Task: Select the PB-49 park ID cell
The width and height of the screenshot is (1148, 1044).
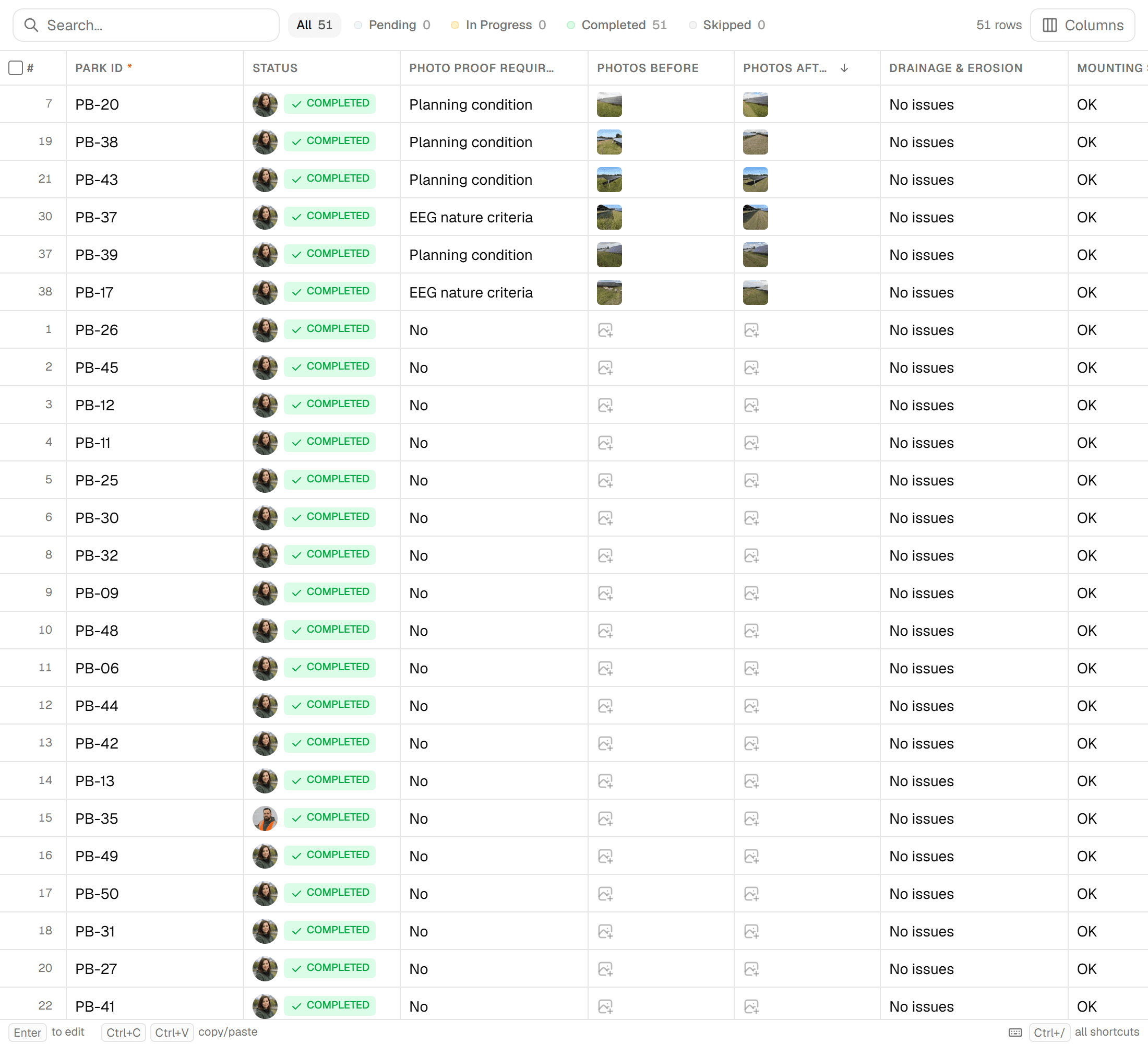Action: (x=155, y=856)
